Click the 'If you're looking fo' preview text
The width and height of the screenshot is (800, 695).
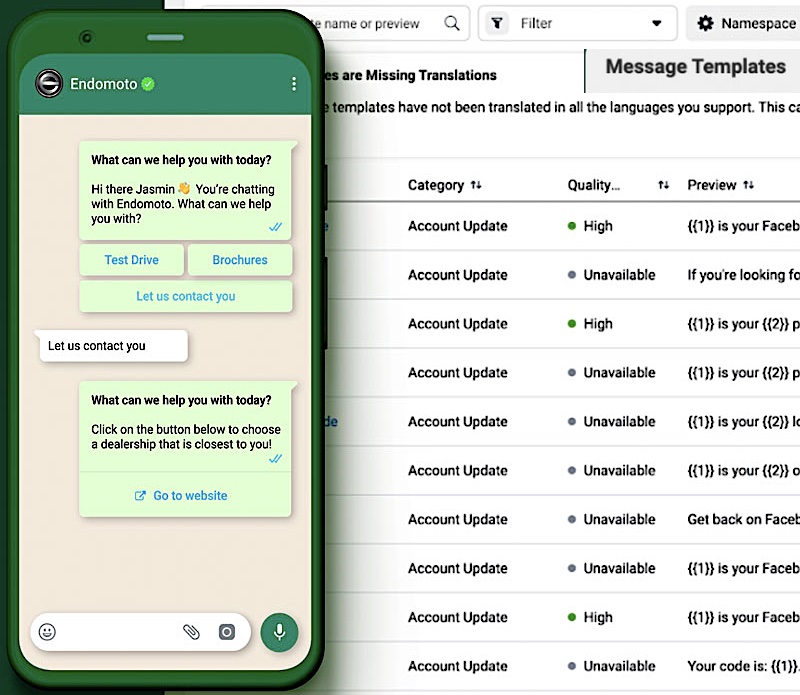[743, 275]
